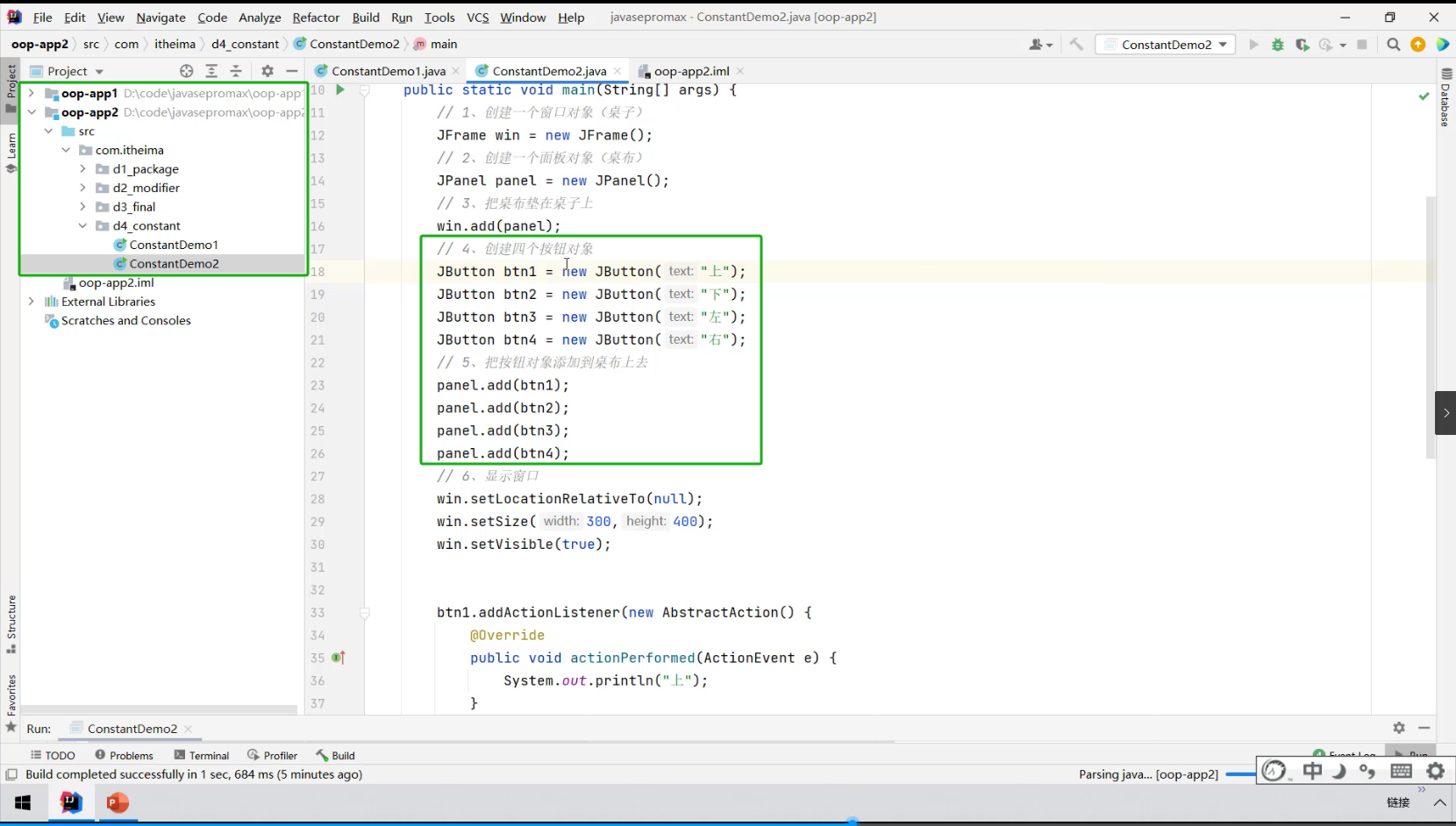Click the green inspection checkmark in editor
Image resolution: width=1456 pixels, height=826 pixels.
(x=1424, y=96)
